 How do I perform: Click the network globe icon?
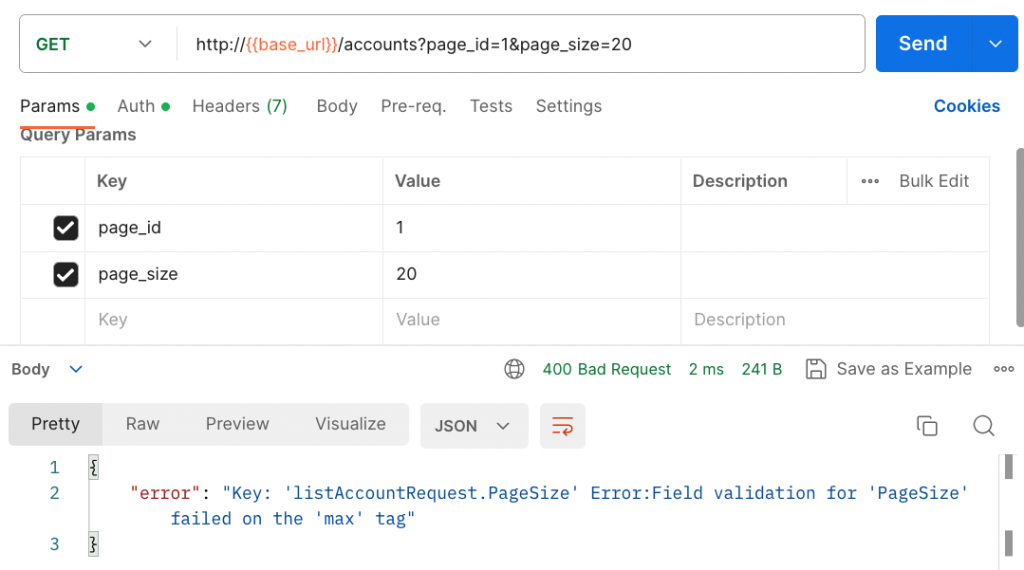click(514, 369)
